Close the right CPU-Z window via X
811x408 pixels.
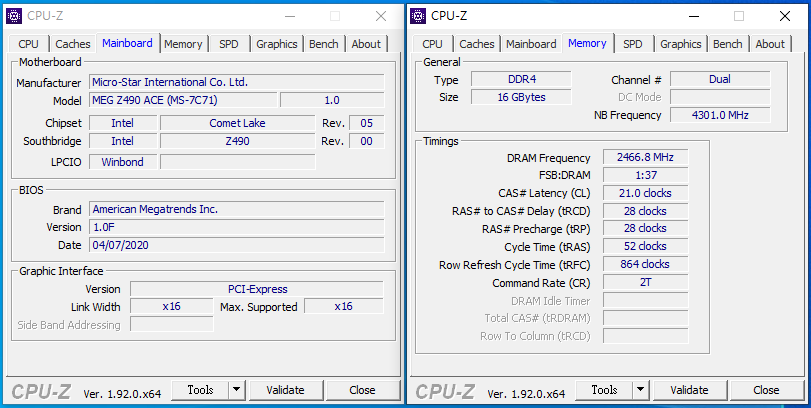[785, 16]
